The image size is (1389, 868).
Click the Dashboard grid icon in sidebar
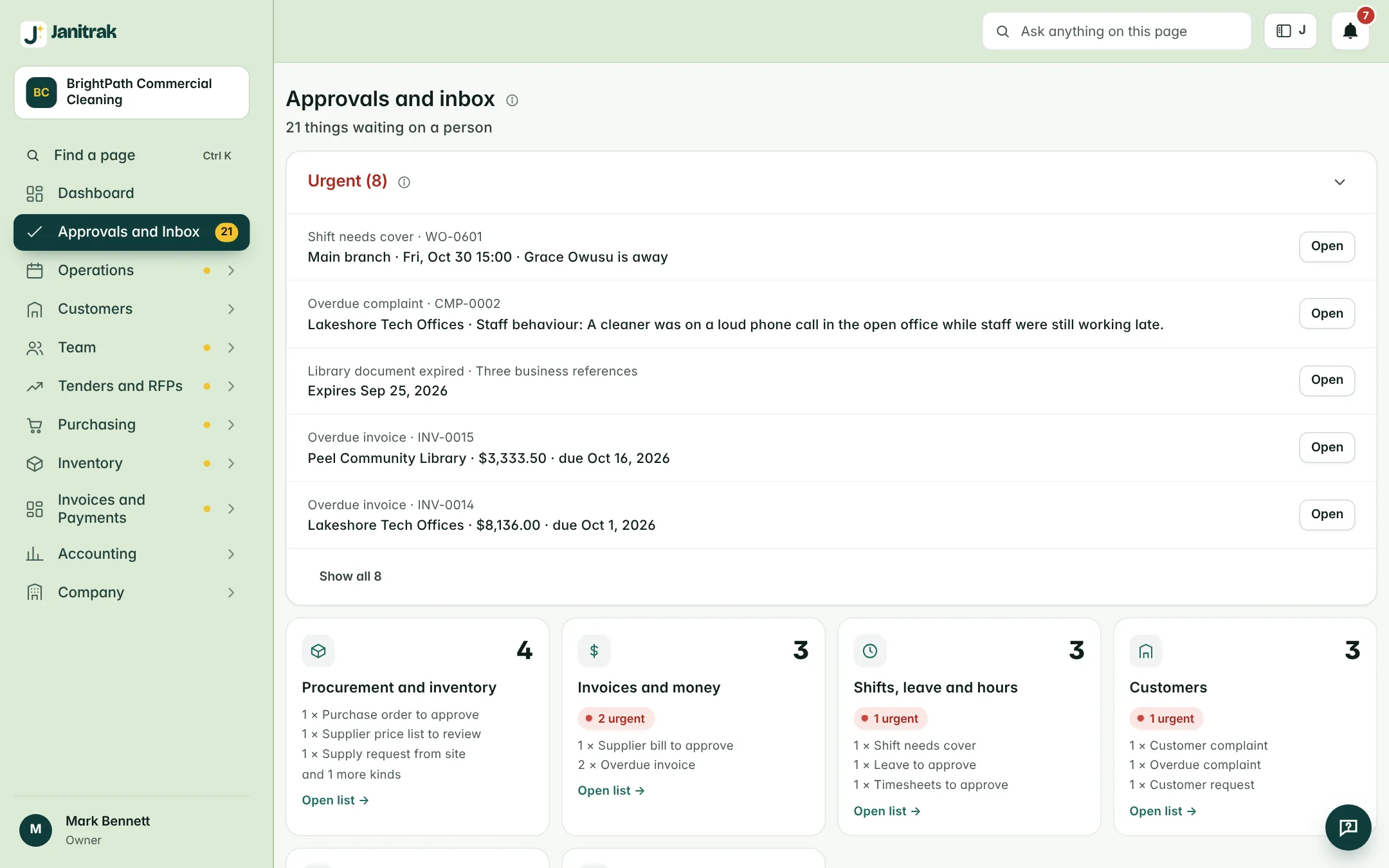click(35, 194)
